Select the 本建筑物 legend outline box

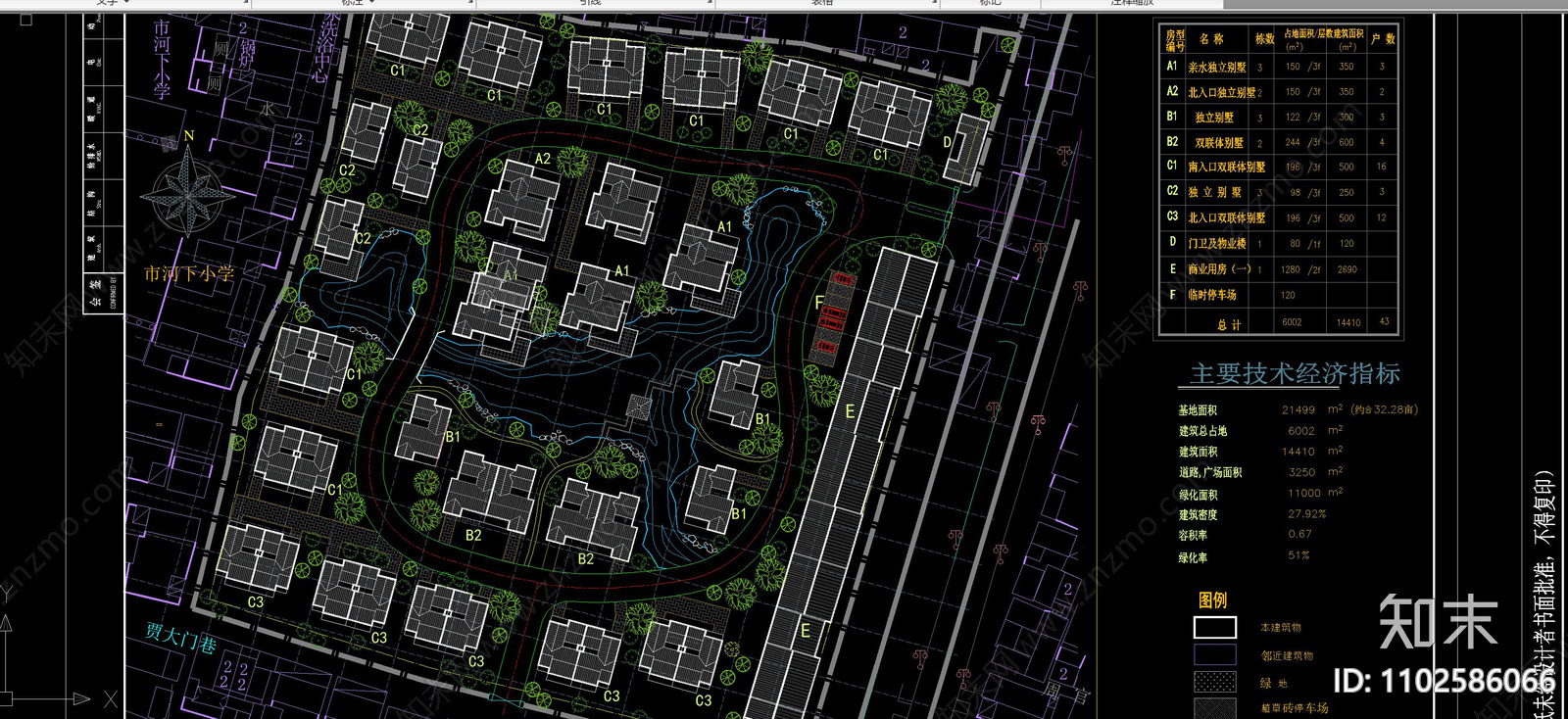pos(1215,627)
